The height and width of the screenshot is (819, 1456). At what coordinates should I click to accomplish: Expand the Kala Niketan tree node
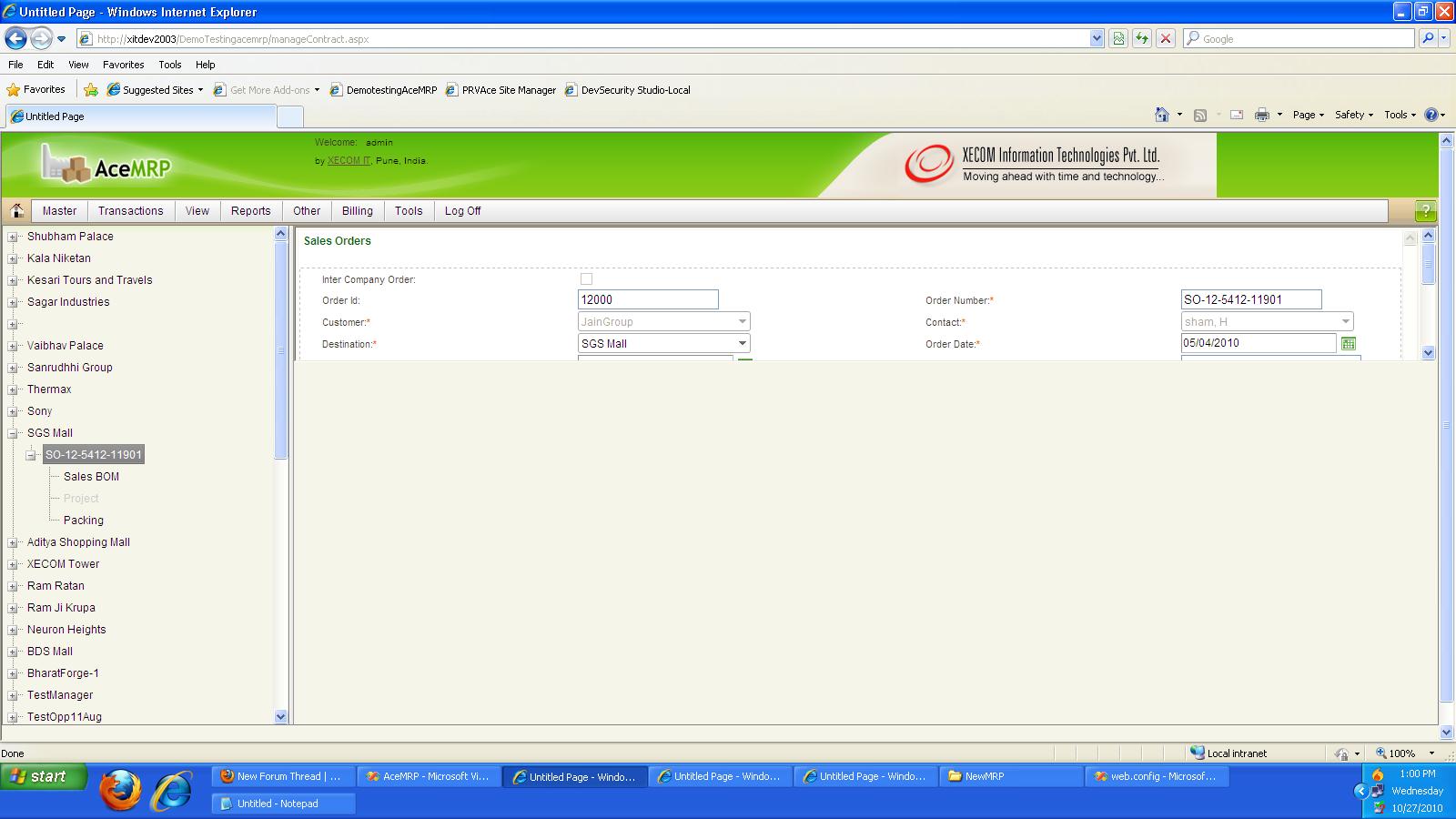(13, 258)
